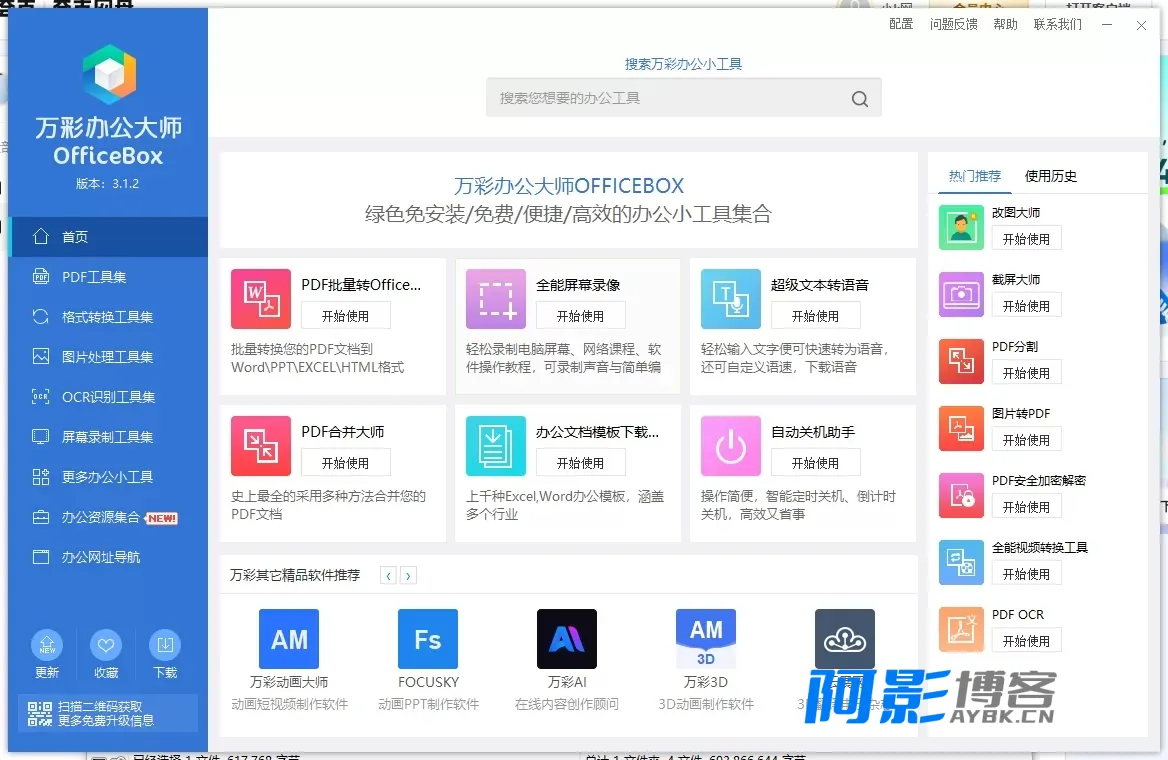The width and height of the screenshot is (1168, 760).
Task: Click the PDF分割 icon
Action: point(961,361)
